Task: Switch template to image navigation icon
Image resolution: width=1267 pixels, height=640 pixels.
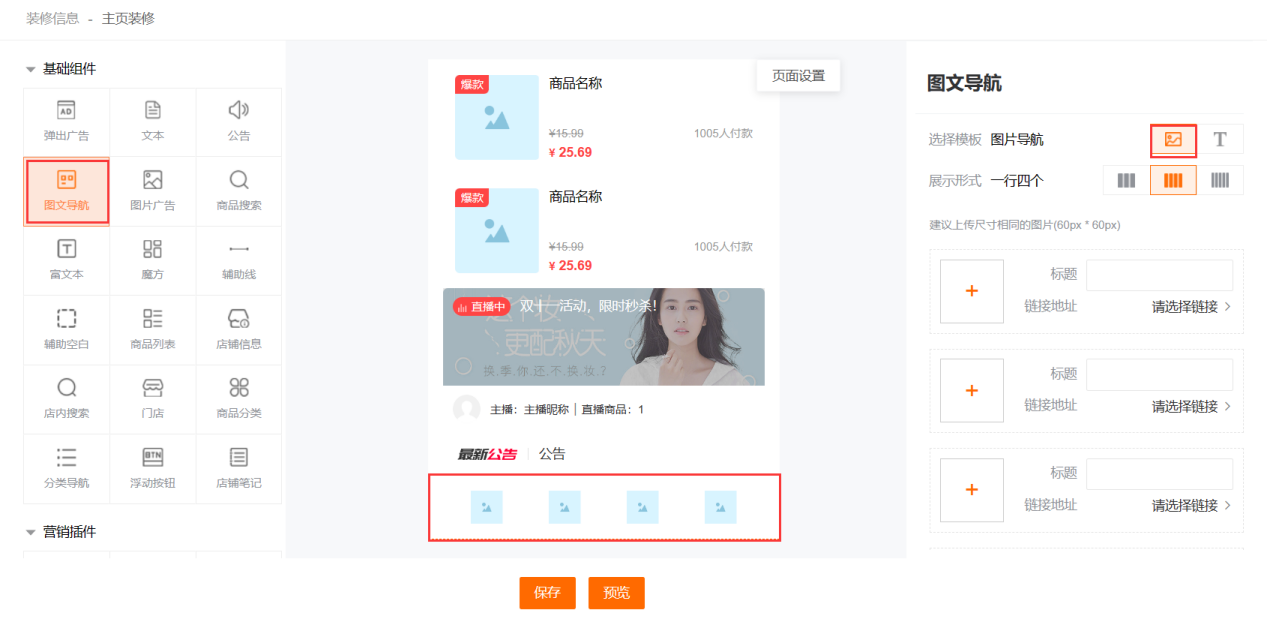Action: point(1173,140)
